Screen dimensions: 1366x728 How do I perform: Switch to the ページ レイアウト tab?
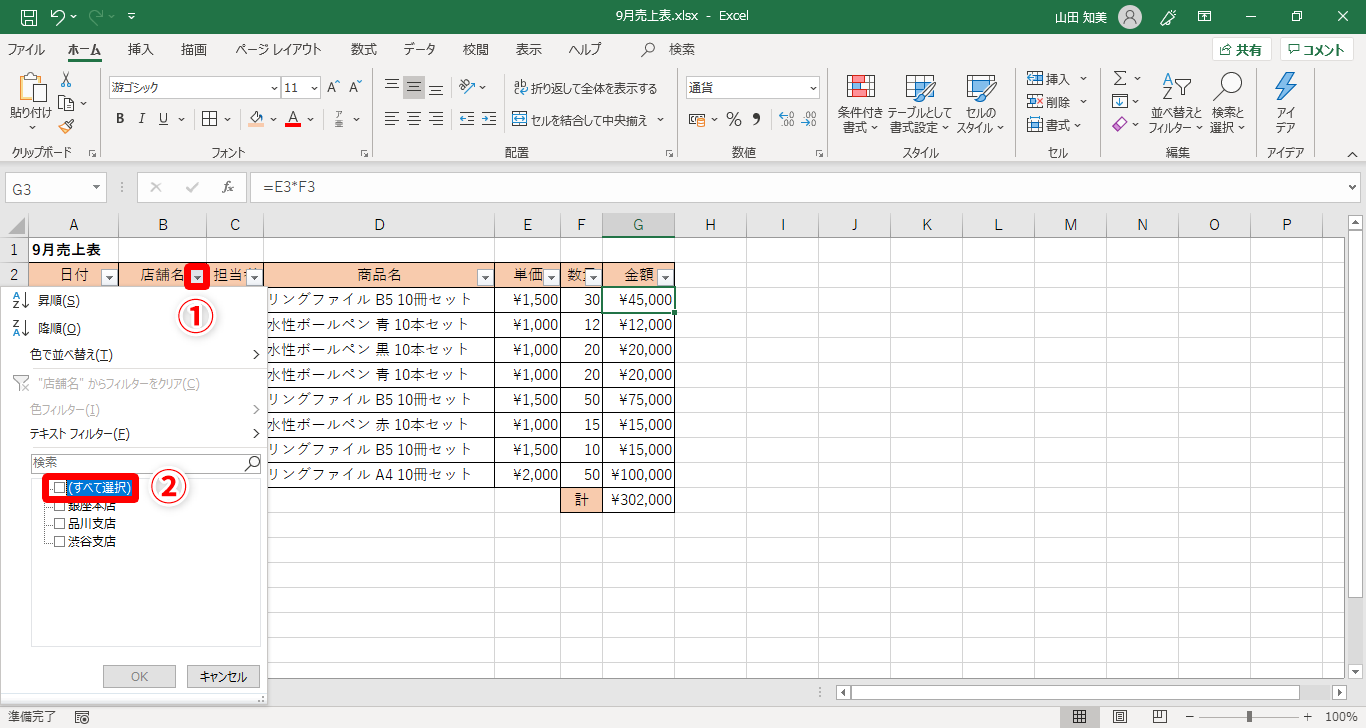pos(279,49)
